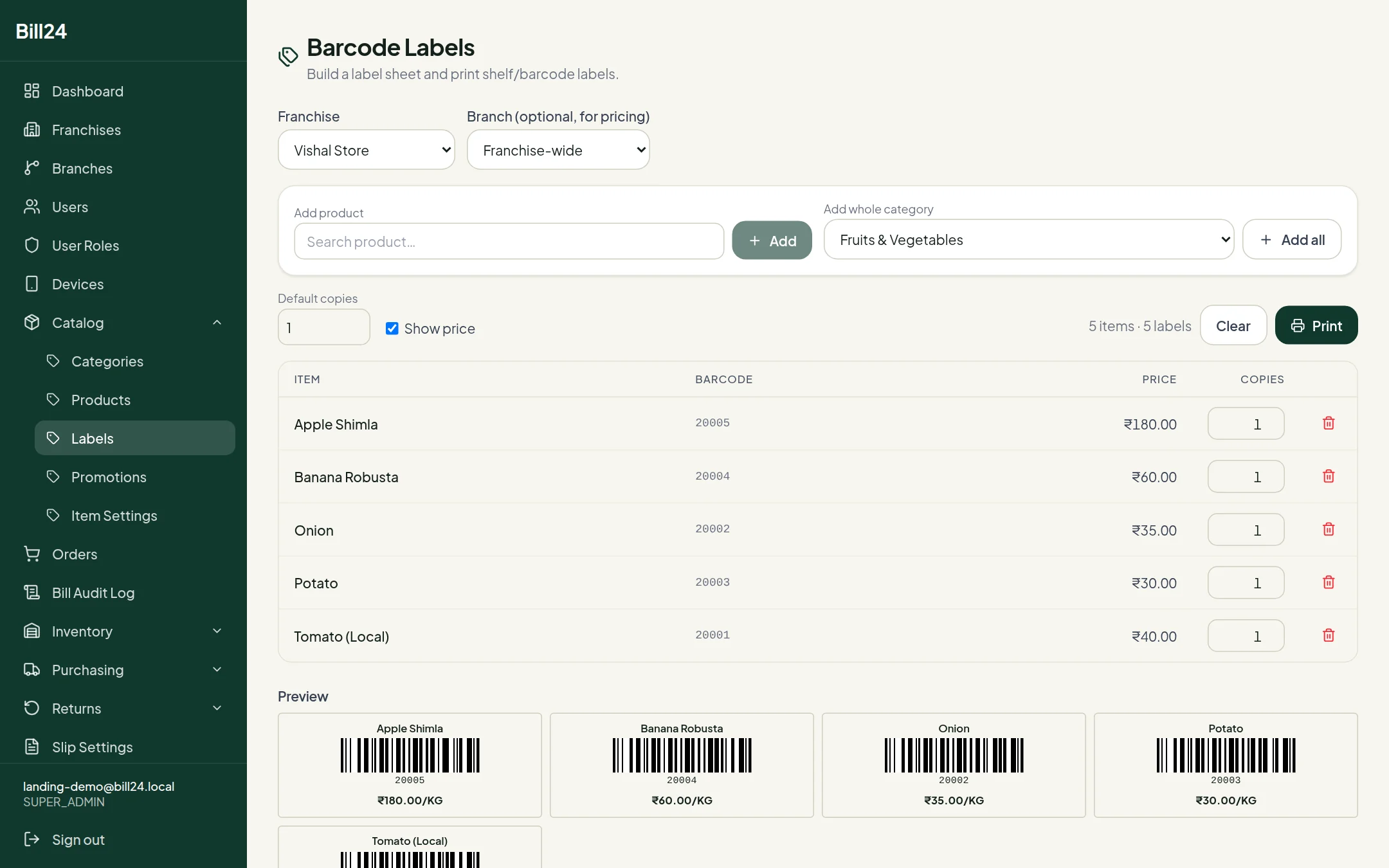Toggle the Show price checkbox

[x=392, y=329]
